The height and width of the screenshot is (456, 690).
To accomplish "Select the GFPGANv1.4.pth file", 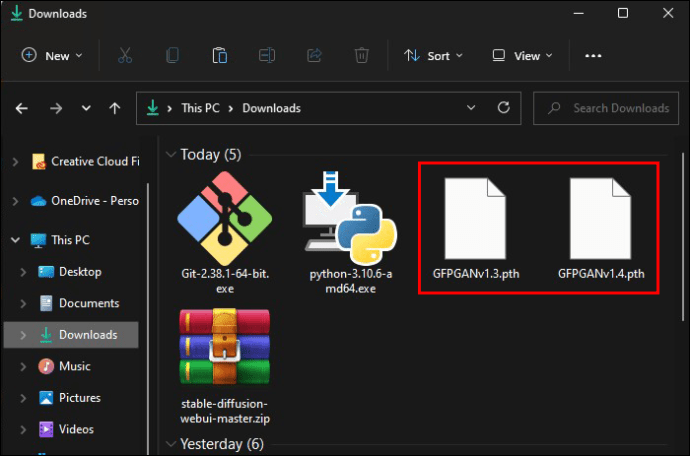I will point(601,229).
